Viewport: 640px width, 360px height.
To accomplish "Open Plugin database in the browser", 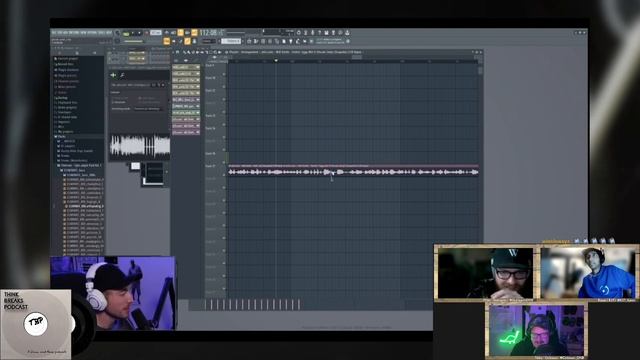I will 67,70.
